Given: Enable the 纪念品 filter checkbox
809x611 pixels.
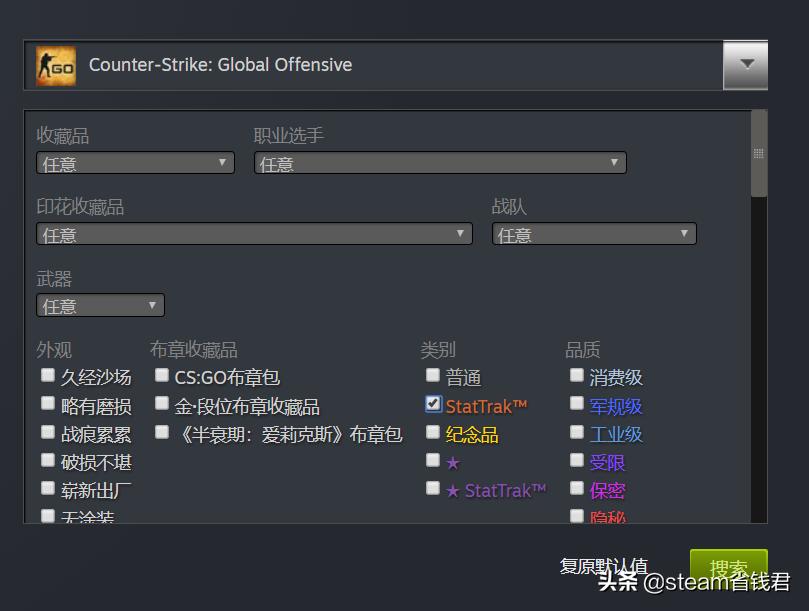Looking at the screenshot, I should coord(433,432).
